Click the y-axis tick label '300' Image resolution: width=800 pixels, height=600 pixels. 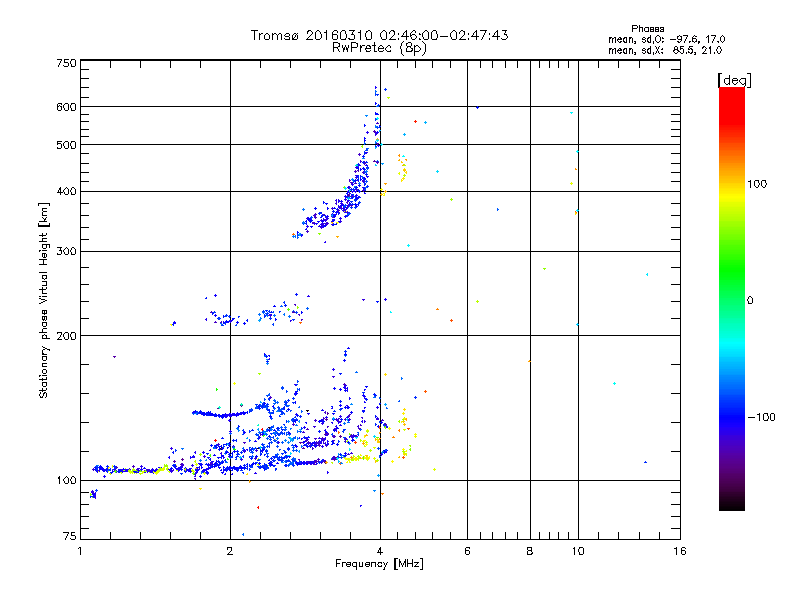[67, 252]
